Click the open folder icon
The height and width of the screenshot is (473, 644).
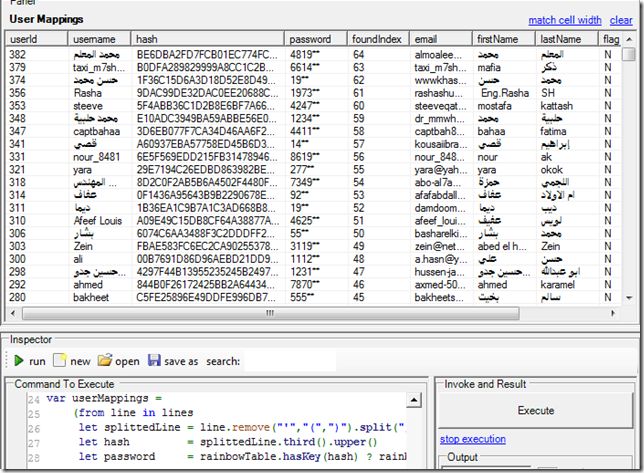(105, 360)
